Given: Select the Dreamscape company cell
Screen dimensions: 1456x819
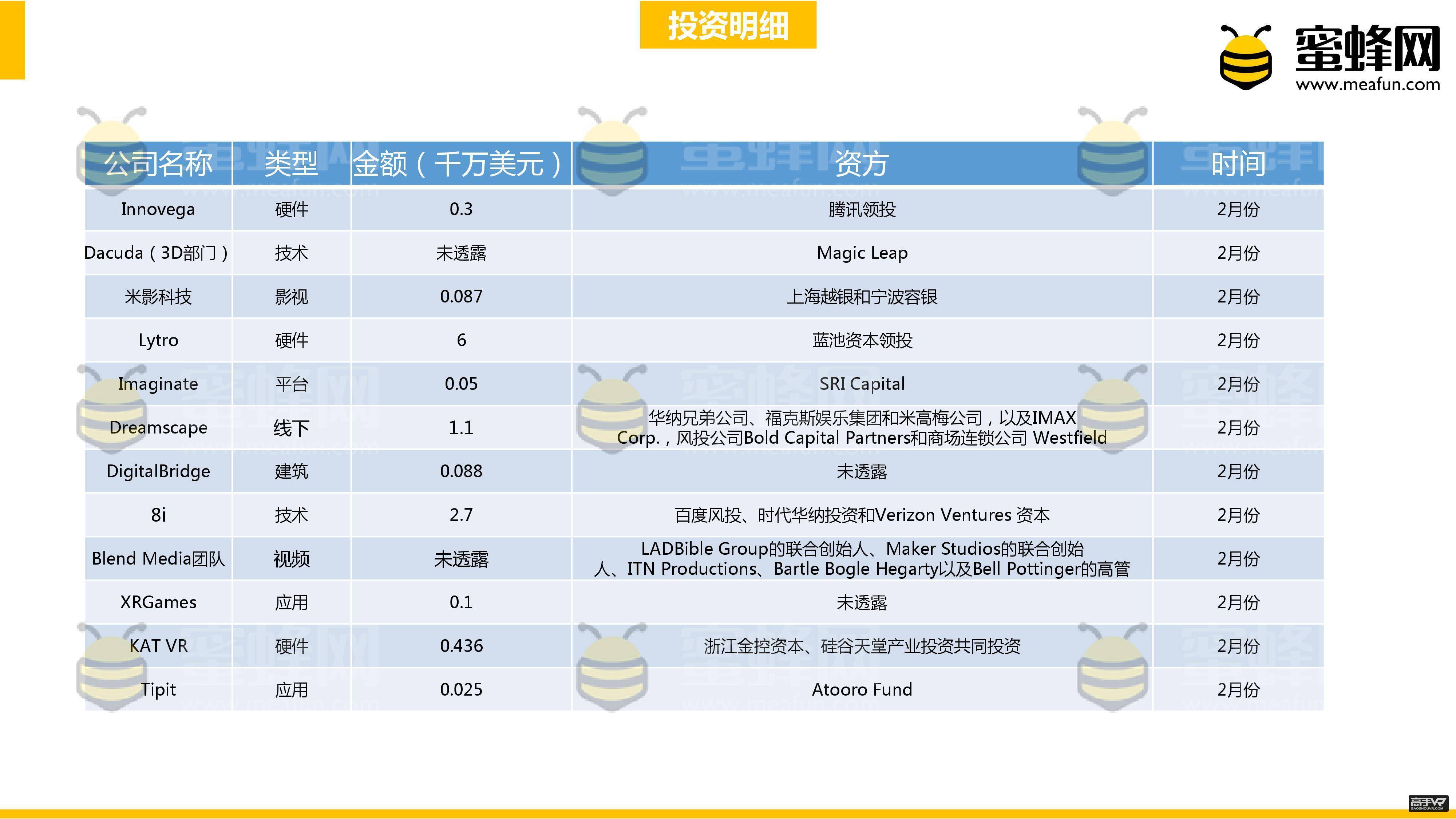Looking at the screenshot, I should click(158, 427).
